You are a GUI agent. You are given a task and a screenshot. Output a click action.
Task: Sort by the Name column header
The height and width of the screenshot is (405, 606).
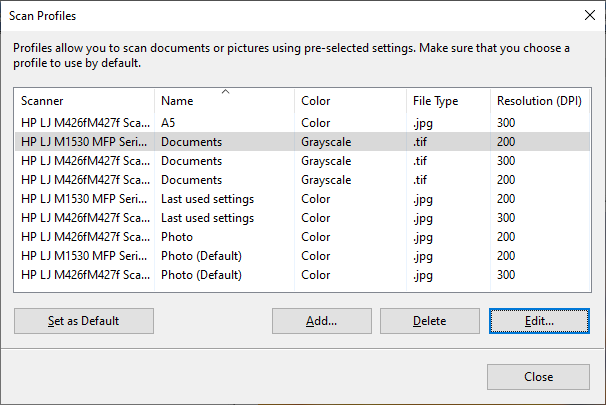(x=224, y=101)
